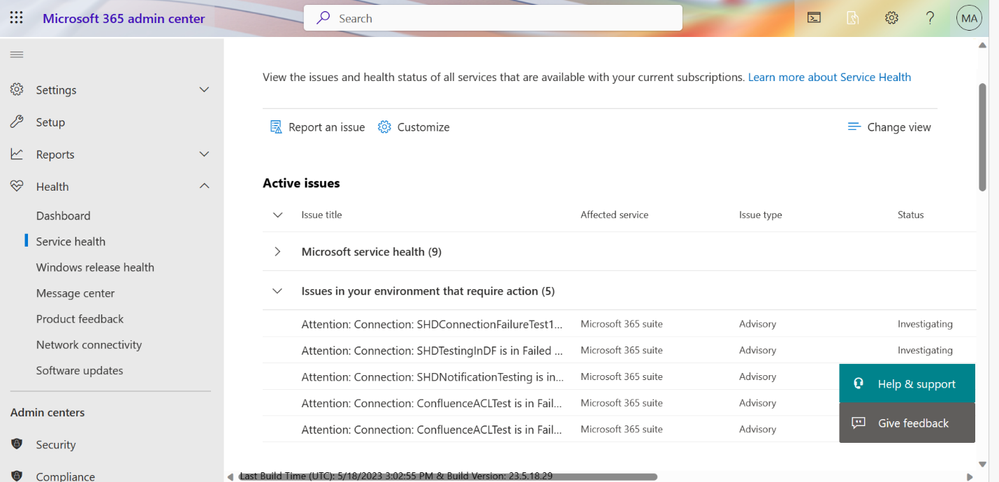Collapse the navigation hamburger menu
The width and height of the screenshot is (999, 482).
(17, 54)
